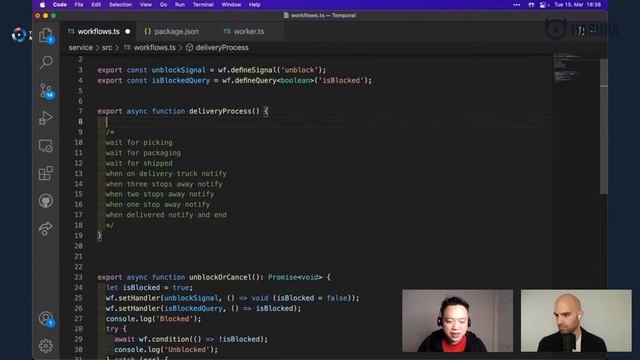Click comment 'when delivered notify and end'

[166, 215]
